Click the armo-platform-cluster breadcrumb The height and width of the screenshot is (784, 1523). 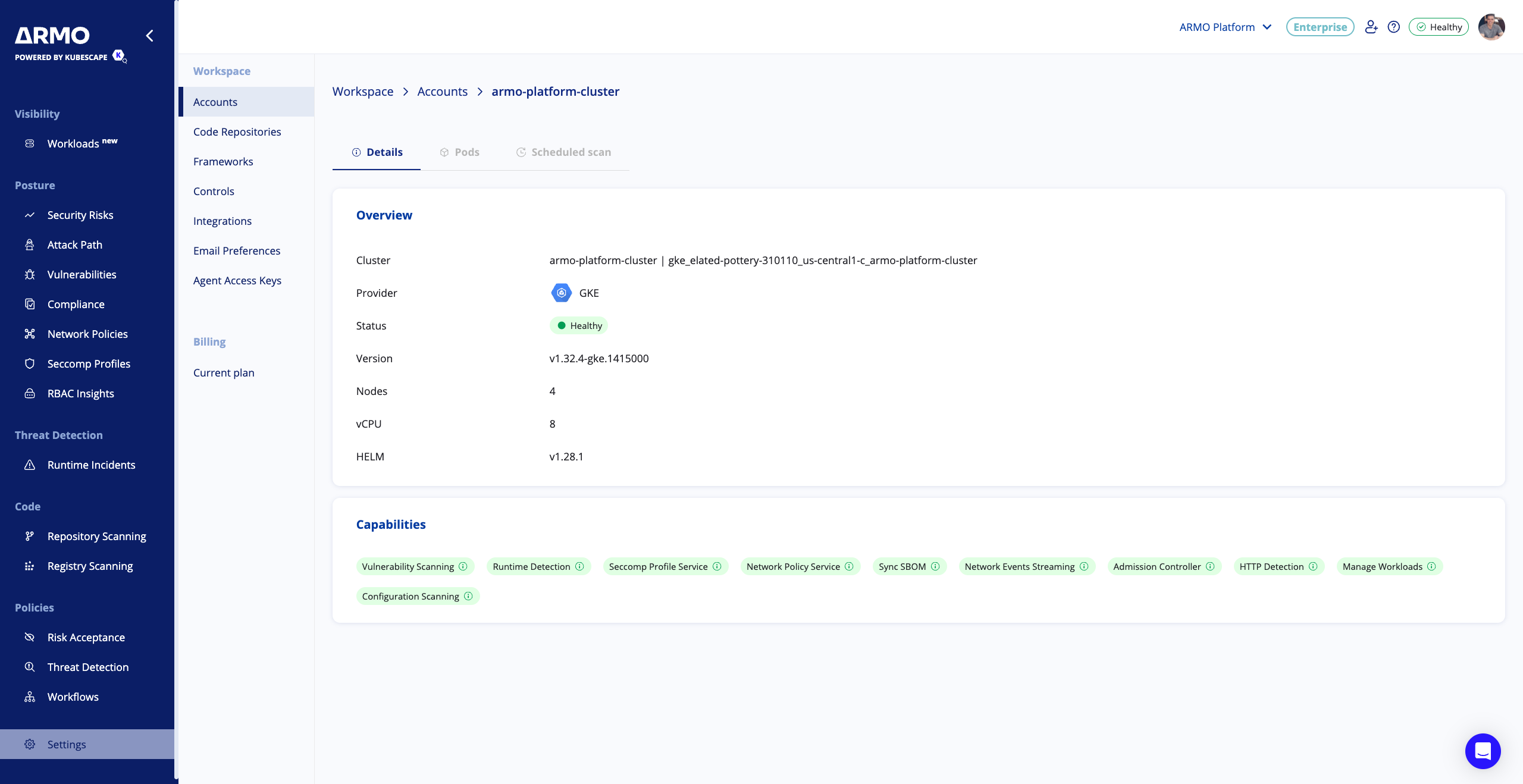tap(556, 91)
